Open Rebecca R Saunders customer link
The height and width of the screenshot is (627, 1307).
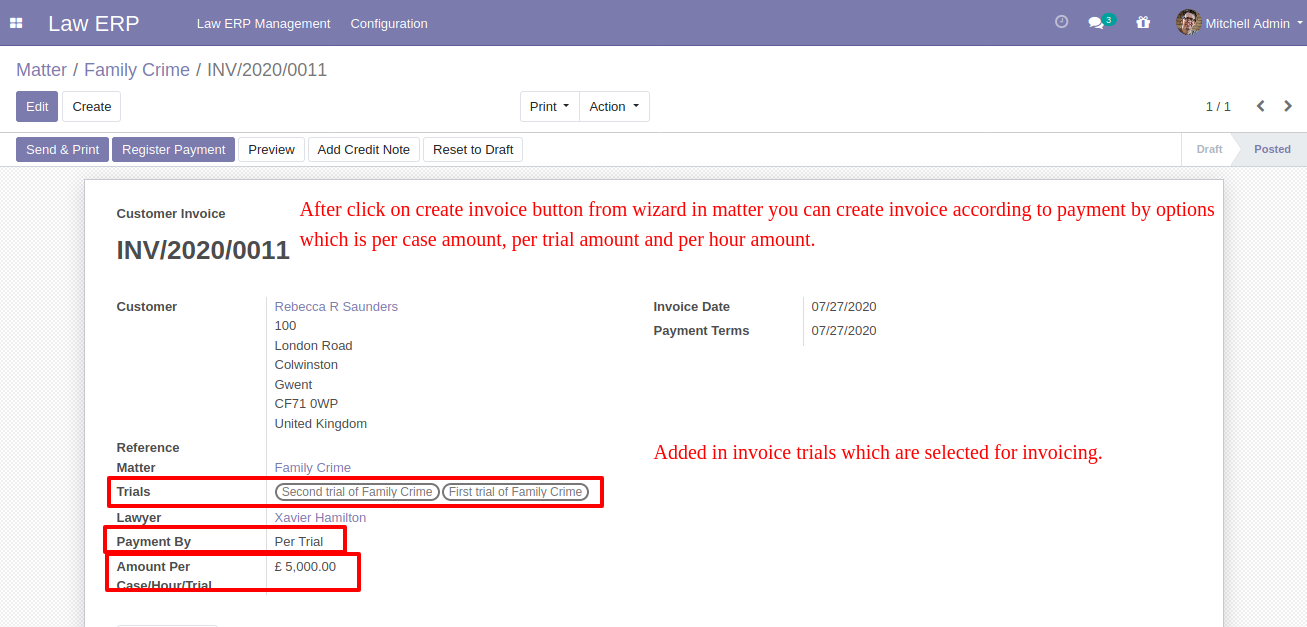(x=336, y=307)
